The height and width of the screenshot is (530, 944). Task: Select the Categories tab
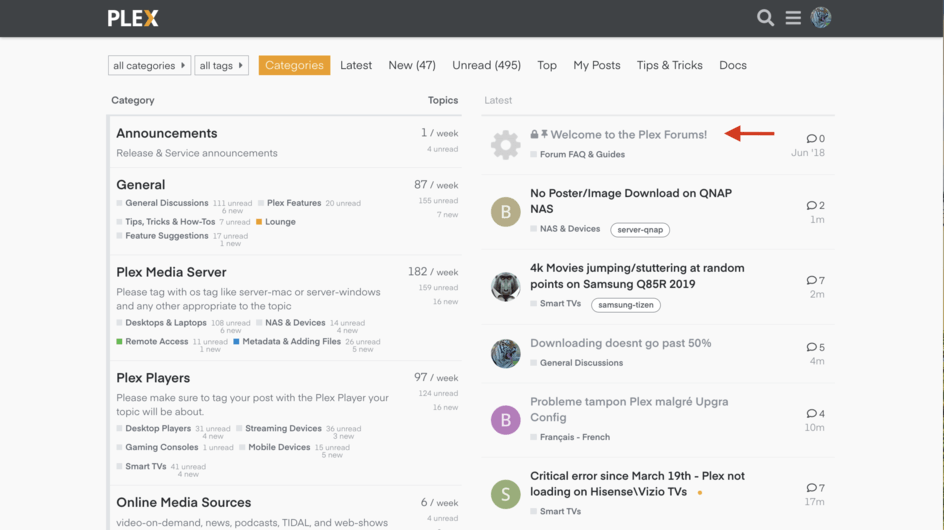(x=294, y=65)
